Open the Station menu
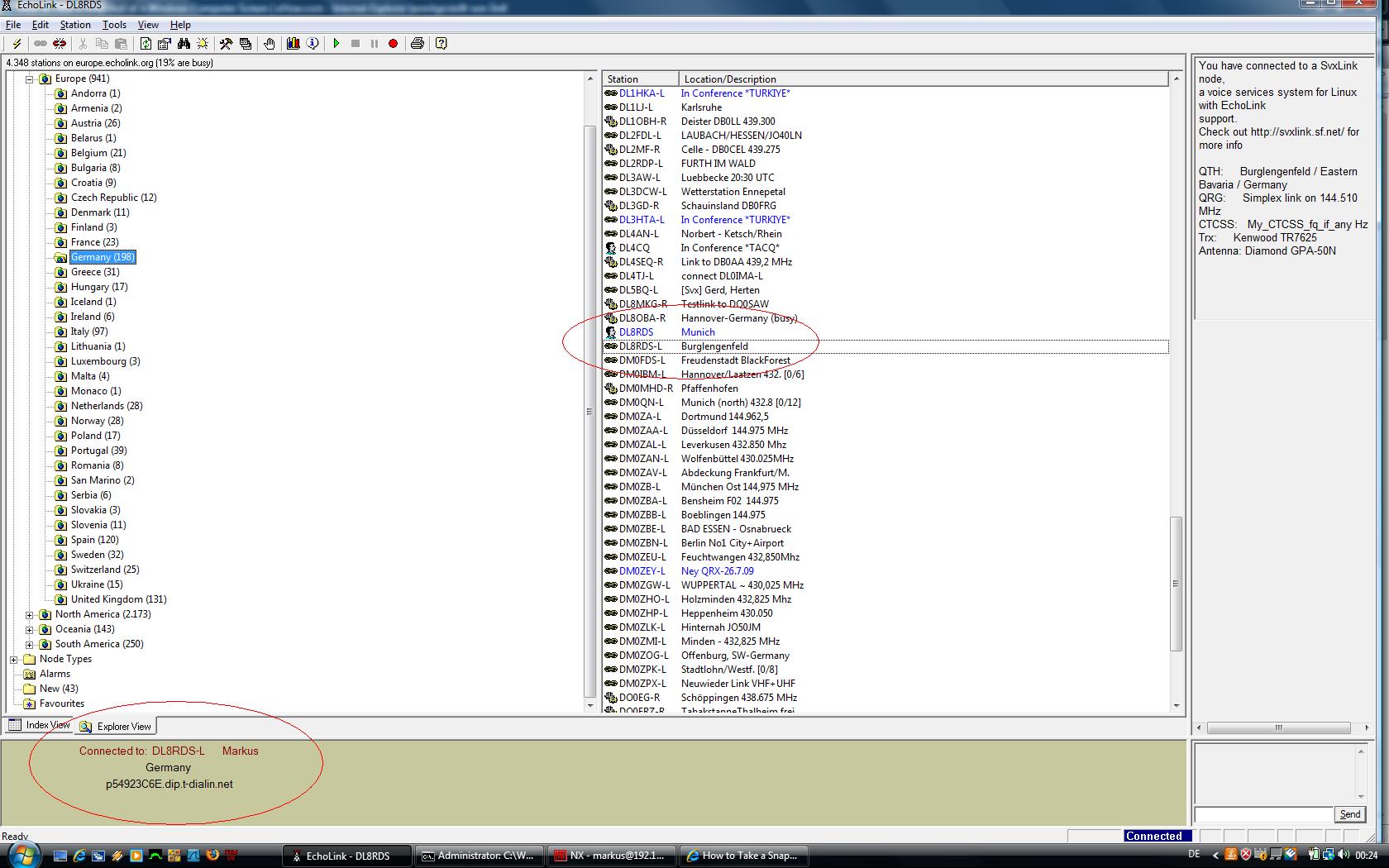The image size is (1389, 868). pyautogui.click(x=75, y=25)
